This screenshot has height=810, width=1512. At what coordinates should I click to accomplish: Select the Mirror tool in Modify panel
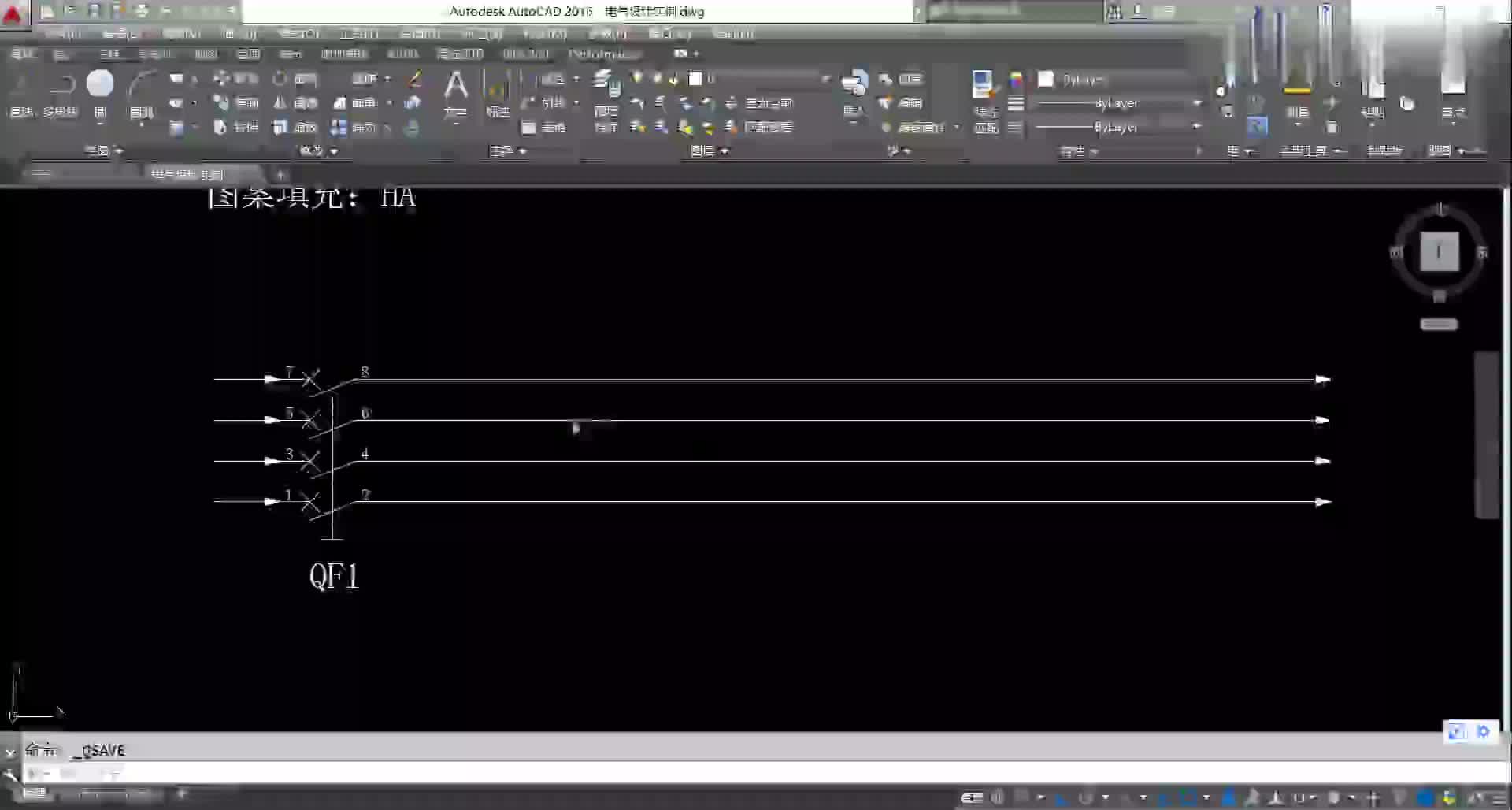[295, 102]
